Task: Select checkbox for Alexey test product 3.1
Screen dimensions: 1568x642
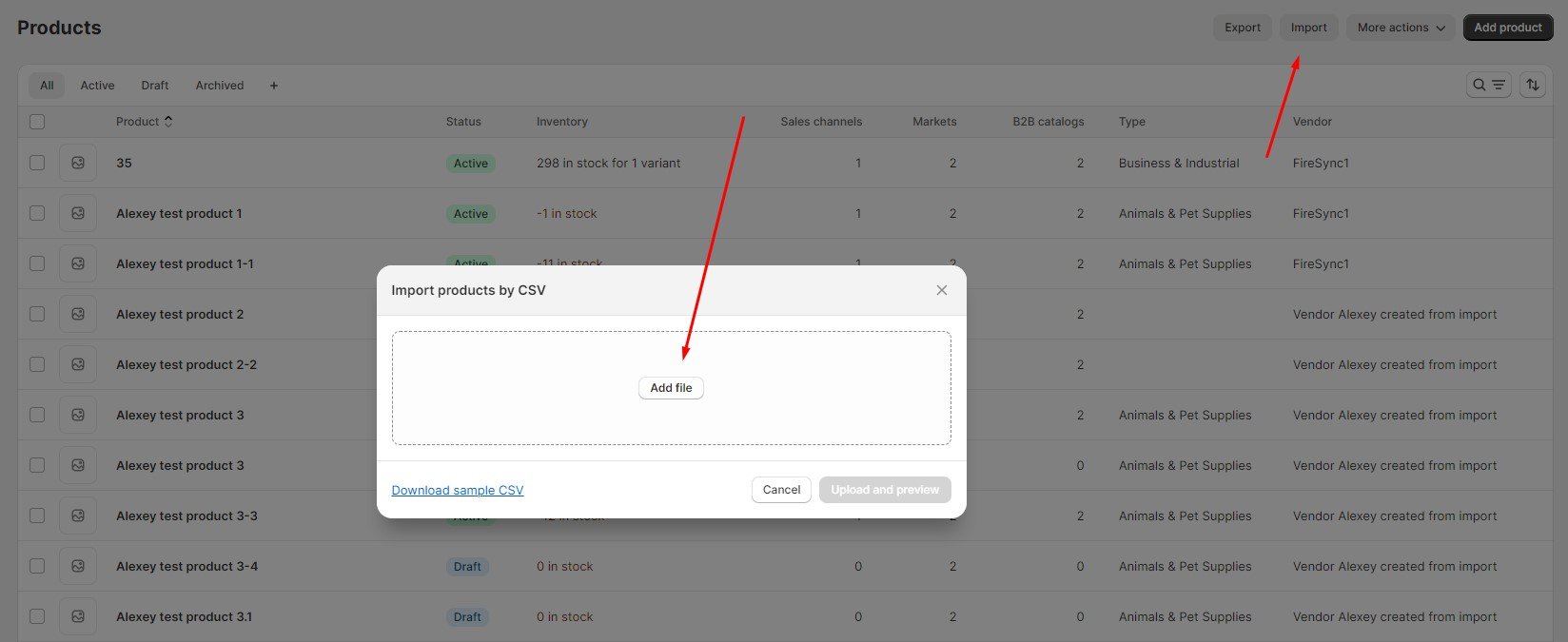Action: (37, 616)
